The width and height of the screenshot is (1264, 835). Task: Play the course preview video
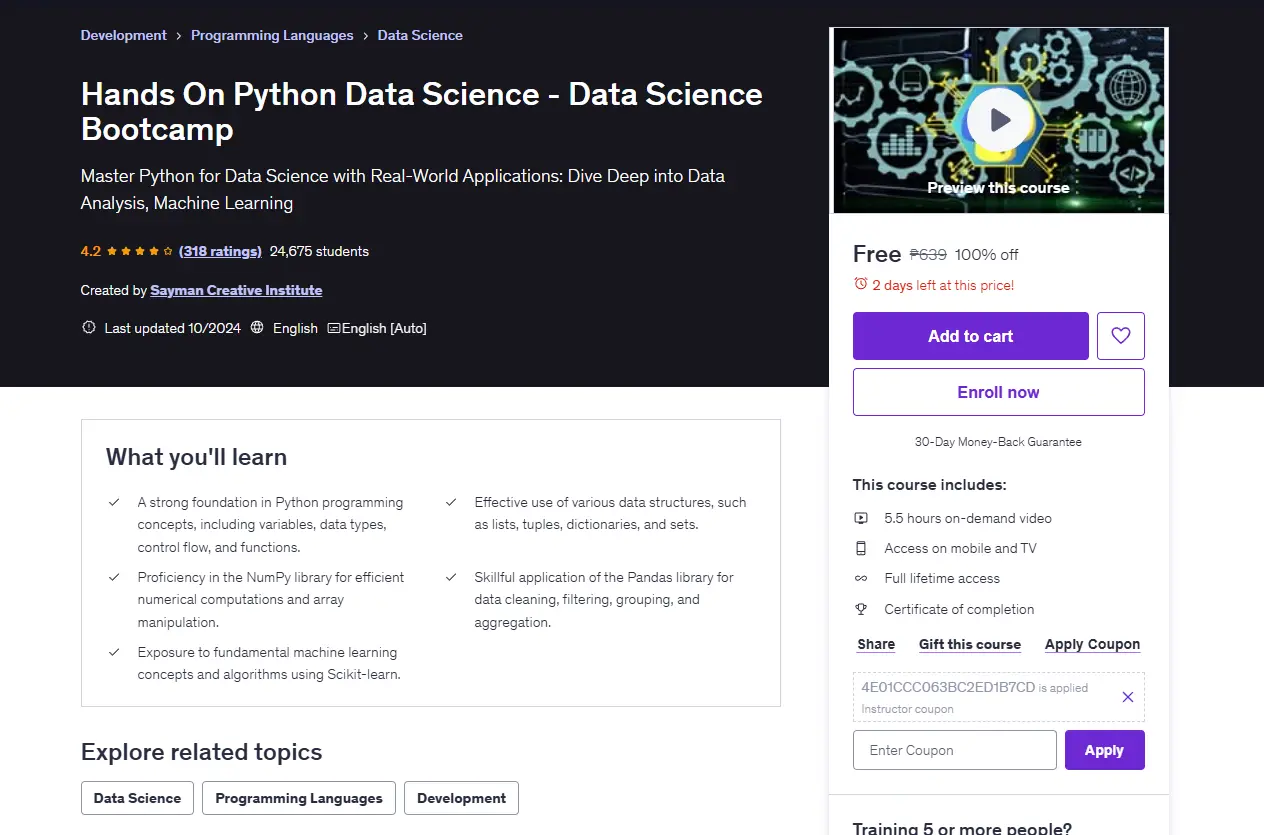point(999,121)
